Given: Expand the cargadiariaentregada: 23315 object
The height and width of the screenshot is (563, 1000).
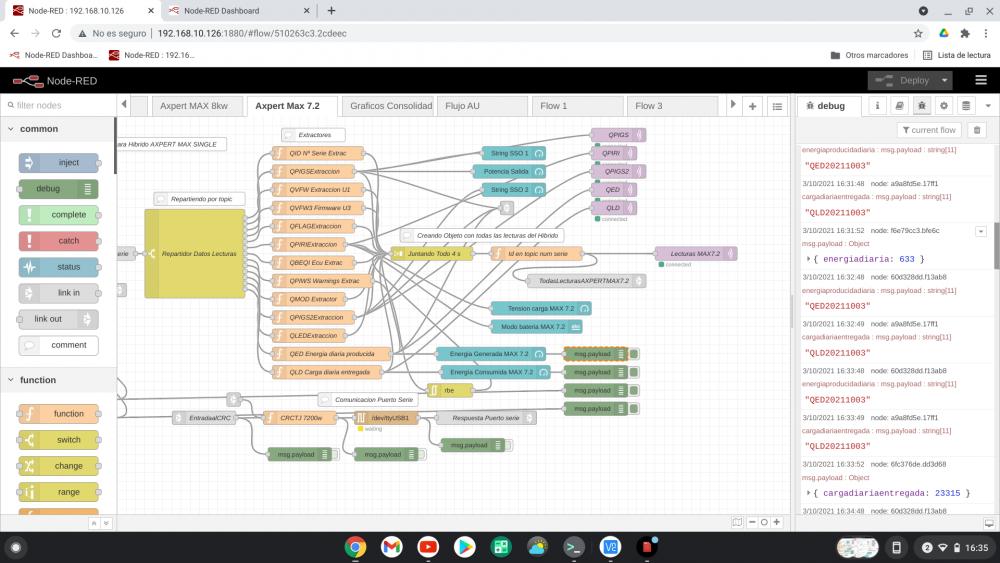Looking at the screenshot, I should pos(809,494).
